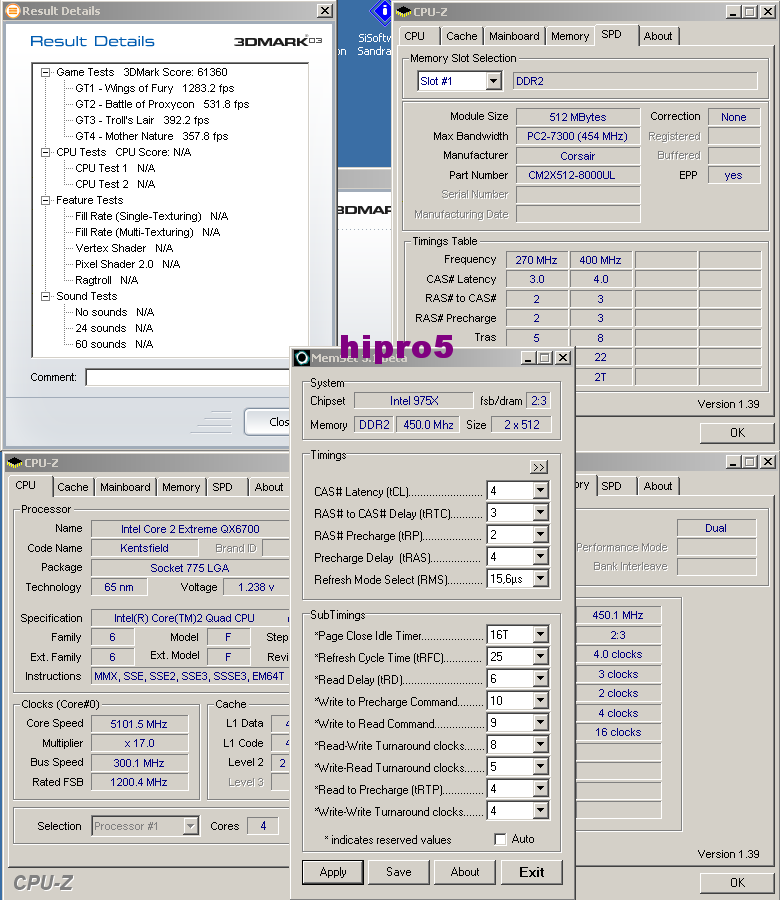Open About tab in bottom-left CPU-Z window
Viewport: 780px width, 900px height.
269,487
